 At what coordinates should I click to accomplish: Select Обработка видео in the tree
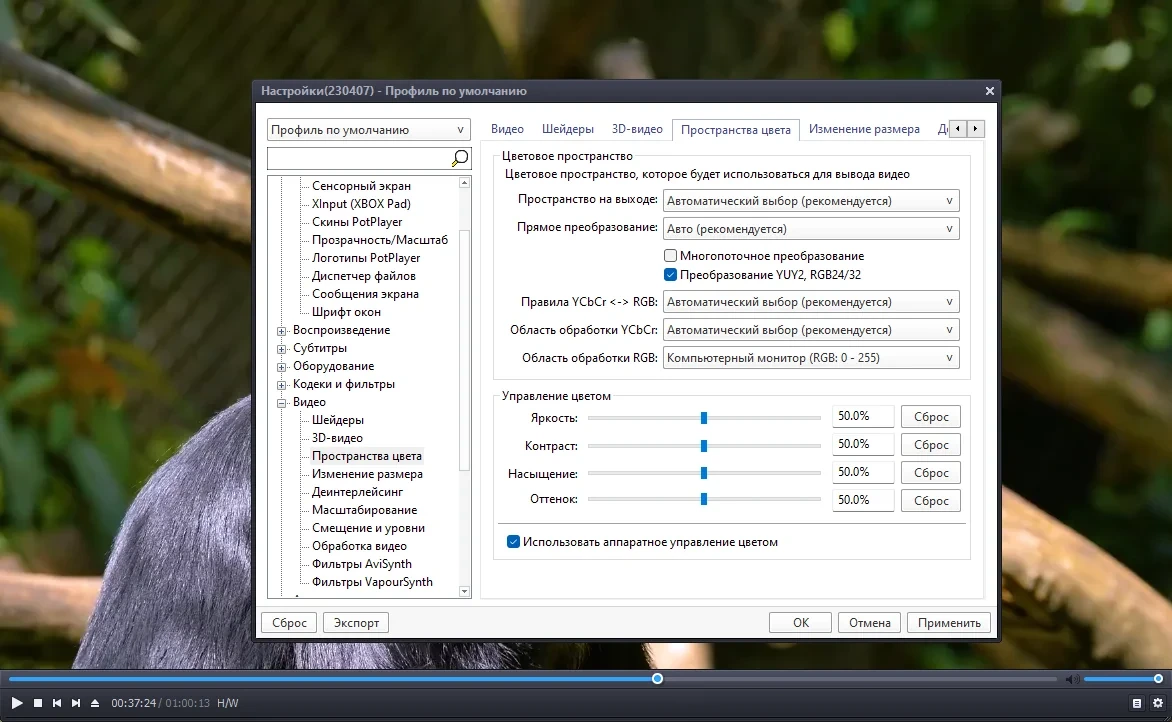pyautogui.click(x=359, y=546)
